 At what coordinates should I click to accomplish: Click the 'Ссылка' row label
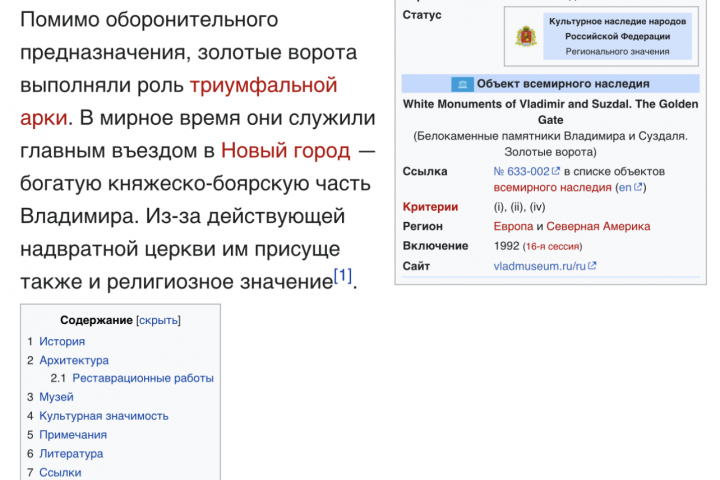coord(425,171)
